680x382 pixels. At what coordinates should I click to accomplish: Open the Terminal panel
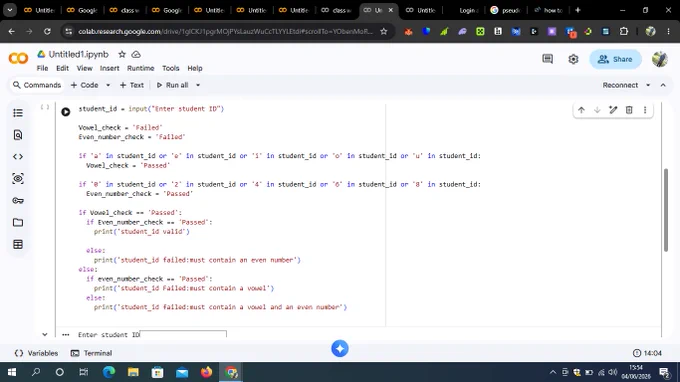pos(91,353)
